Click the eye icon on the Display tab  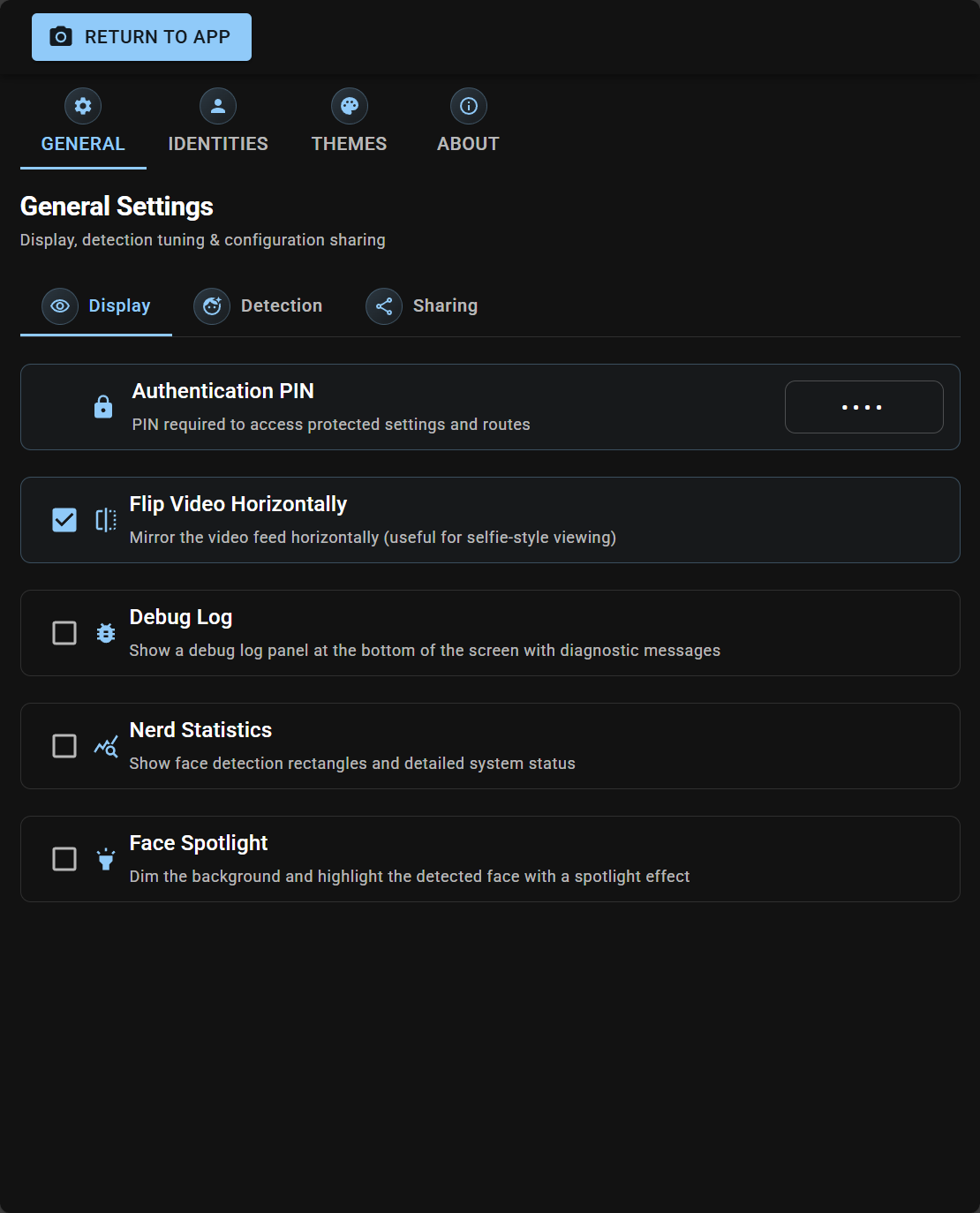pyautogui.click(x=59, y=306)
